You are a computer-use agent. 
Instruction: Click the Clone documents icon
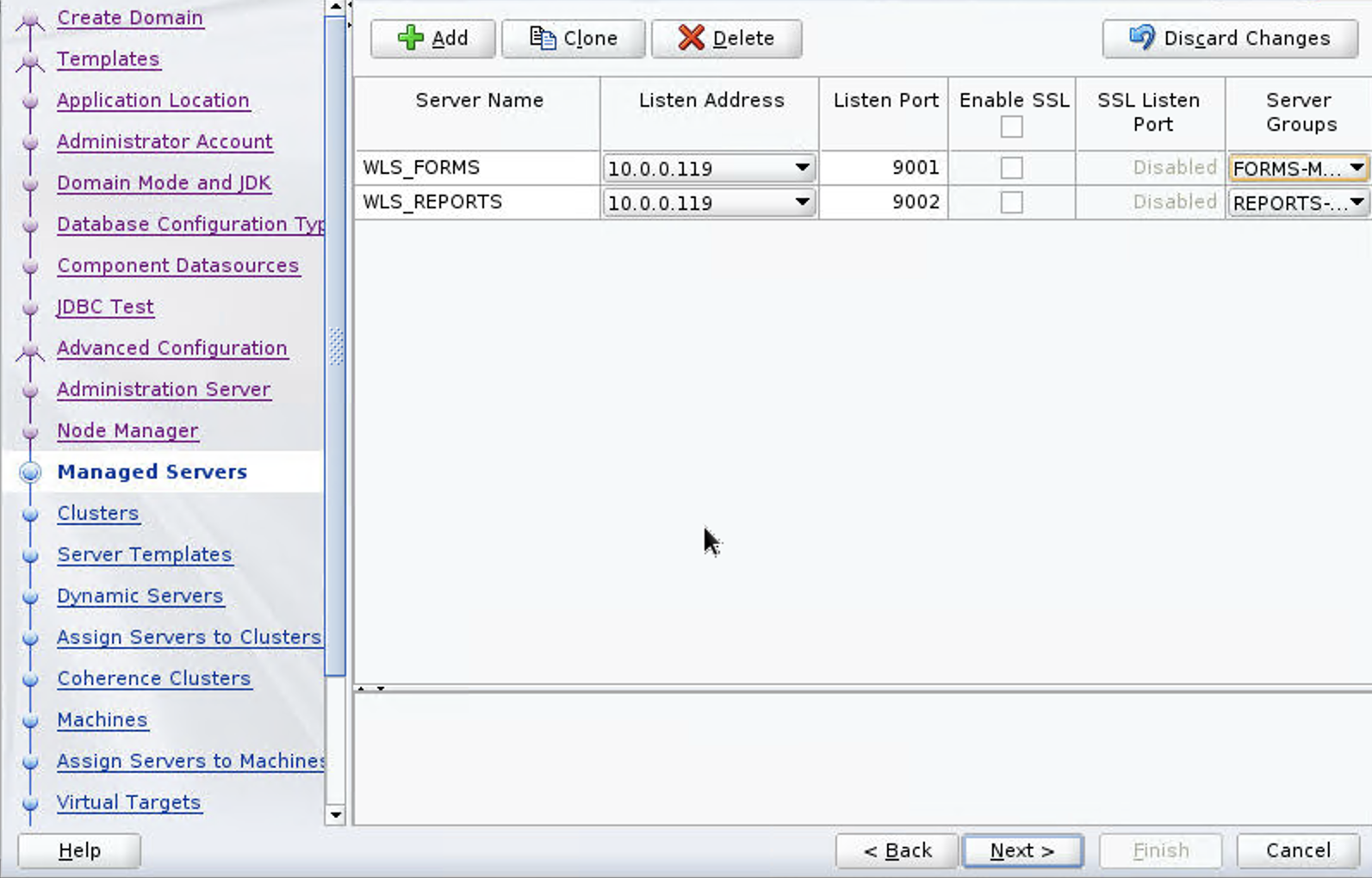point(543,38)
